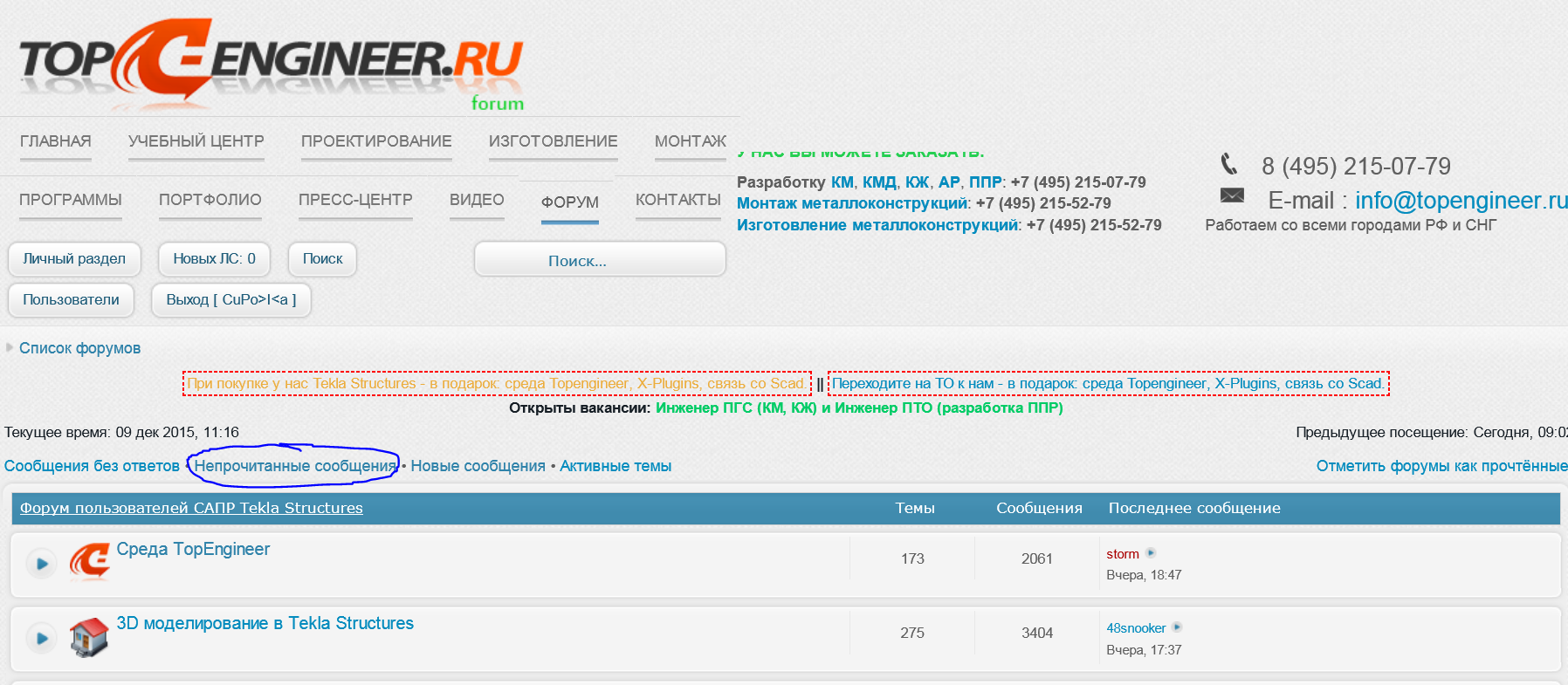Click the envelope e-mail icon

click(x=1232, y=195)
